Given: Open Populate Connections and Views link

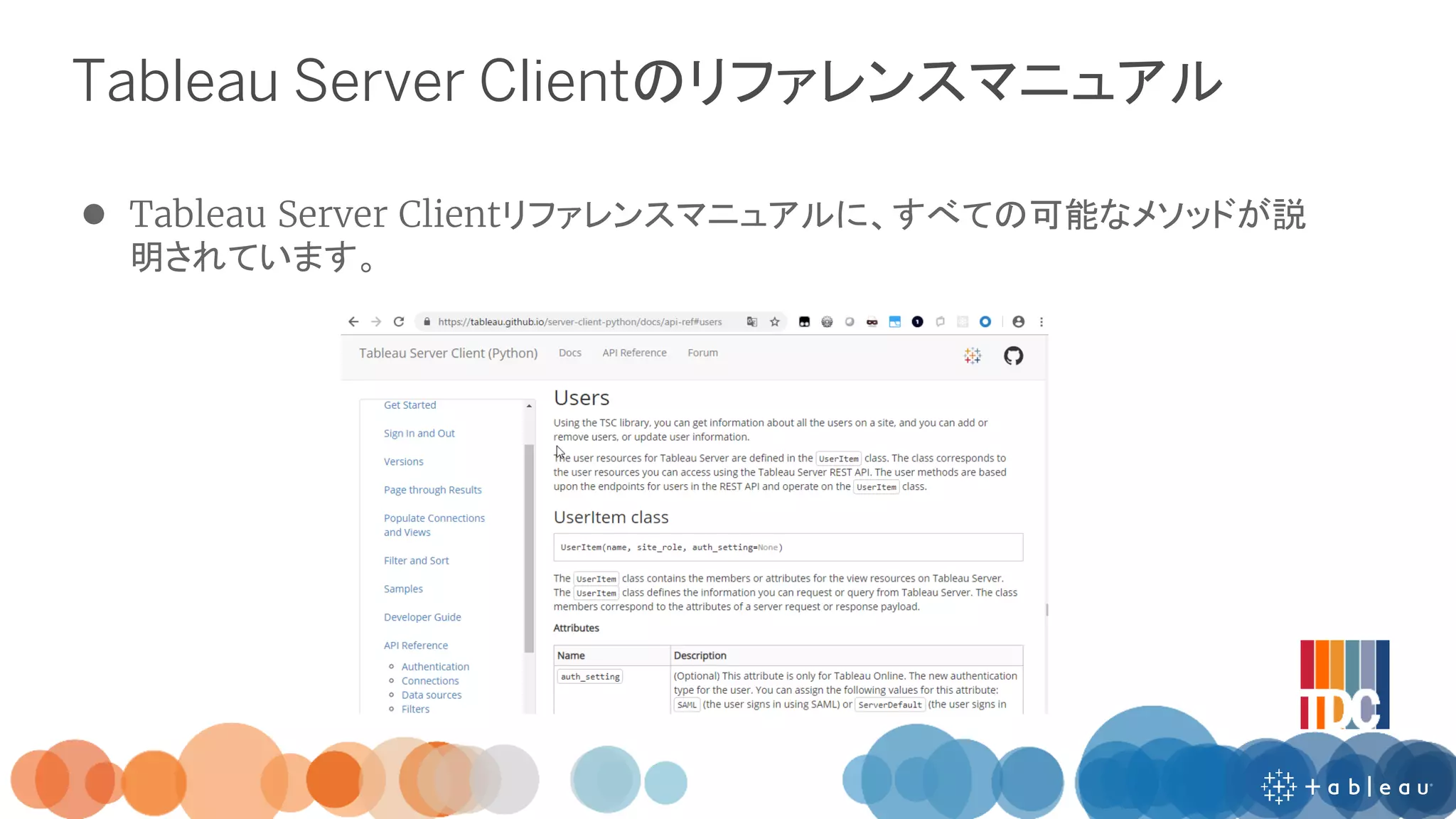Looking at the screenshot, I should point(434,525).
